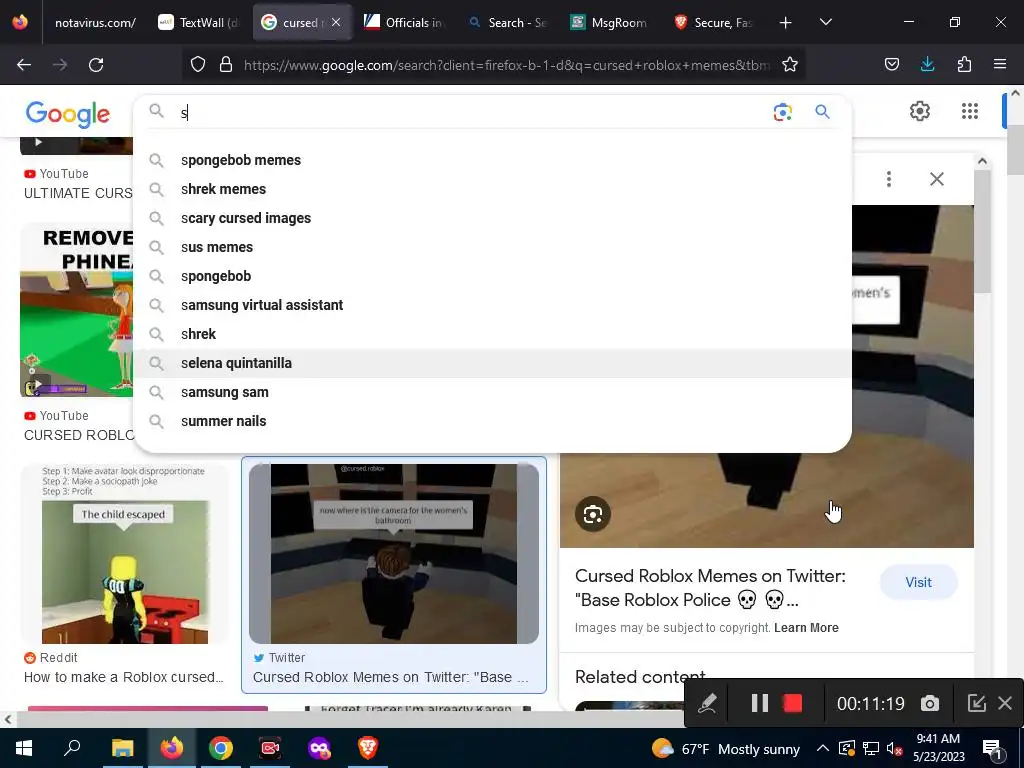The image size is (1024, 768).
Task: Open The child escaped Reddit thumbnail
Action: (x=125, y=554)
